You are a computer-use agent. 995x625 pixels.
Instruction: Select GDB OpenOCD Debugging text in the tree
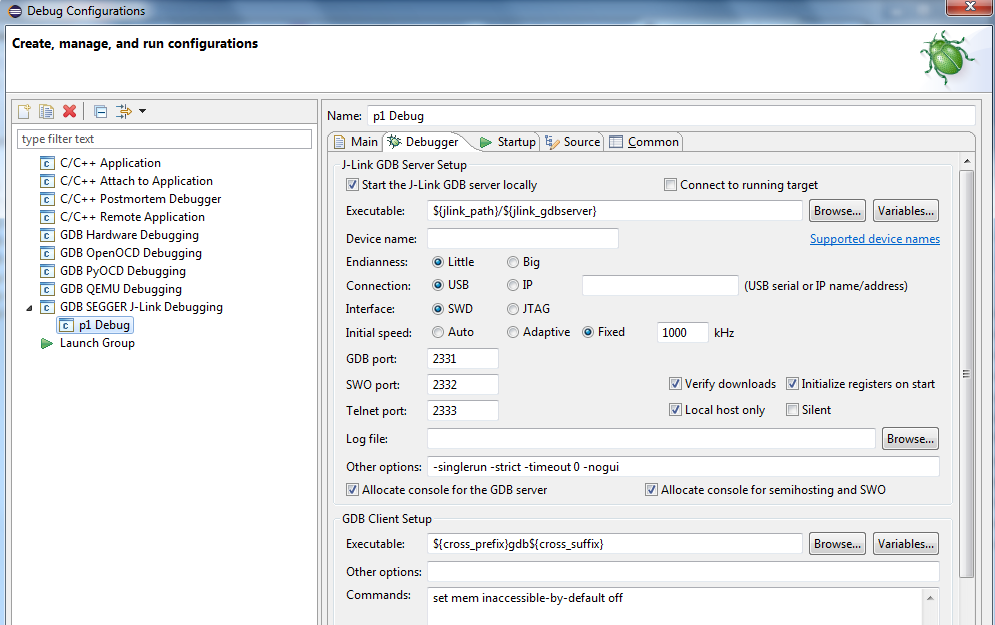[x=131, y=253]
